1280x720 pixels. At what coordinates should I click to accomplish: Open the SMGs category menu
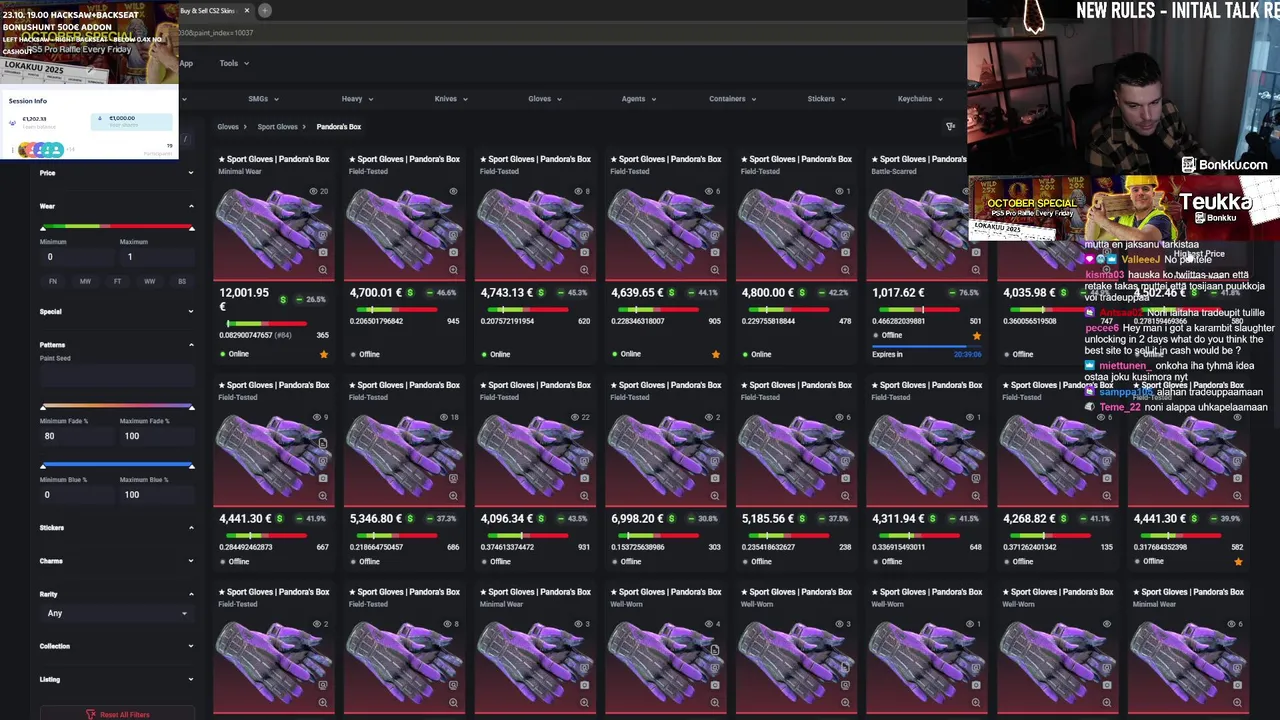coord(263,99)
